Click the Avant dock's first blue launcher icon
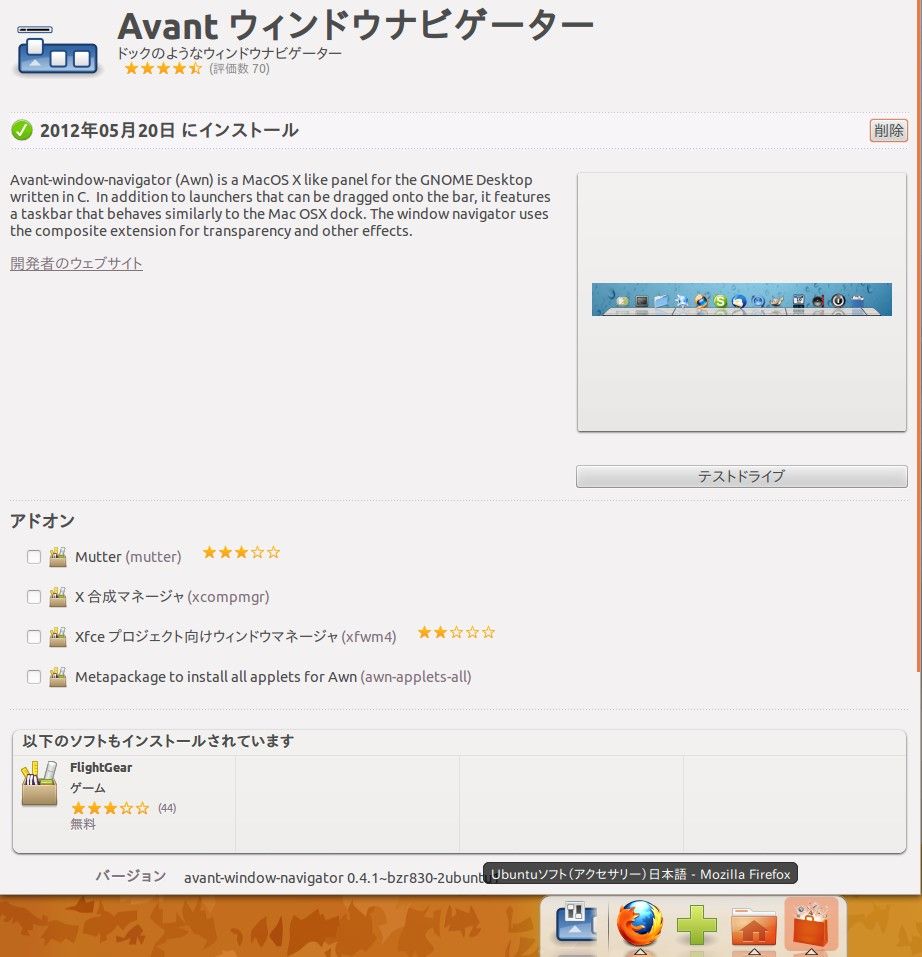 (575, 922)
